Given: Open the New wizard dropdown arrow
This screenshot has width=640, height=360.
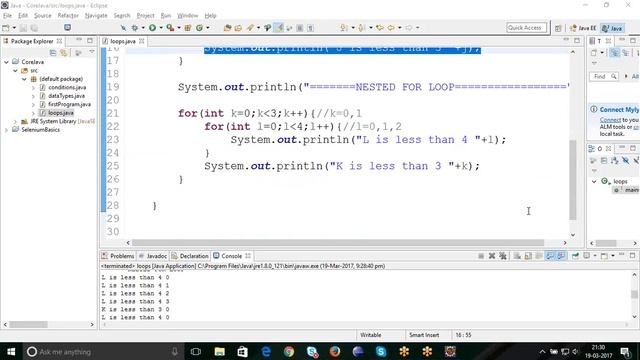Looking at the screenshot, I should [x=14, y=28].
